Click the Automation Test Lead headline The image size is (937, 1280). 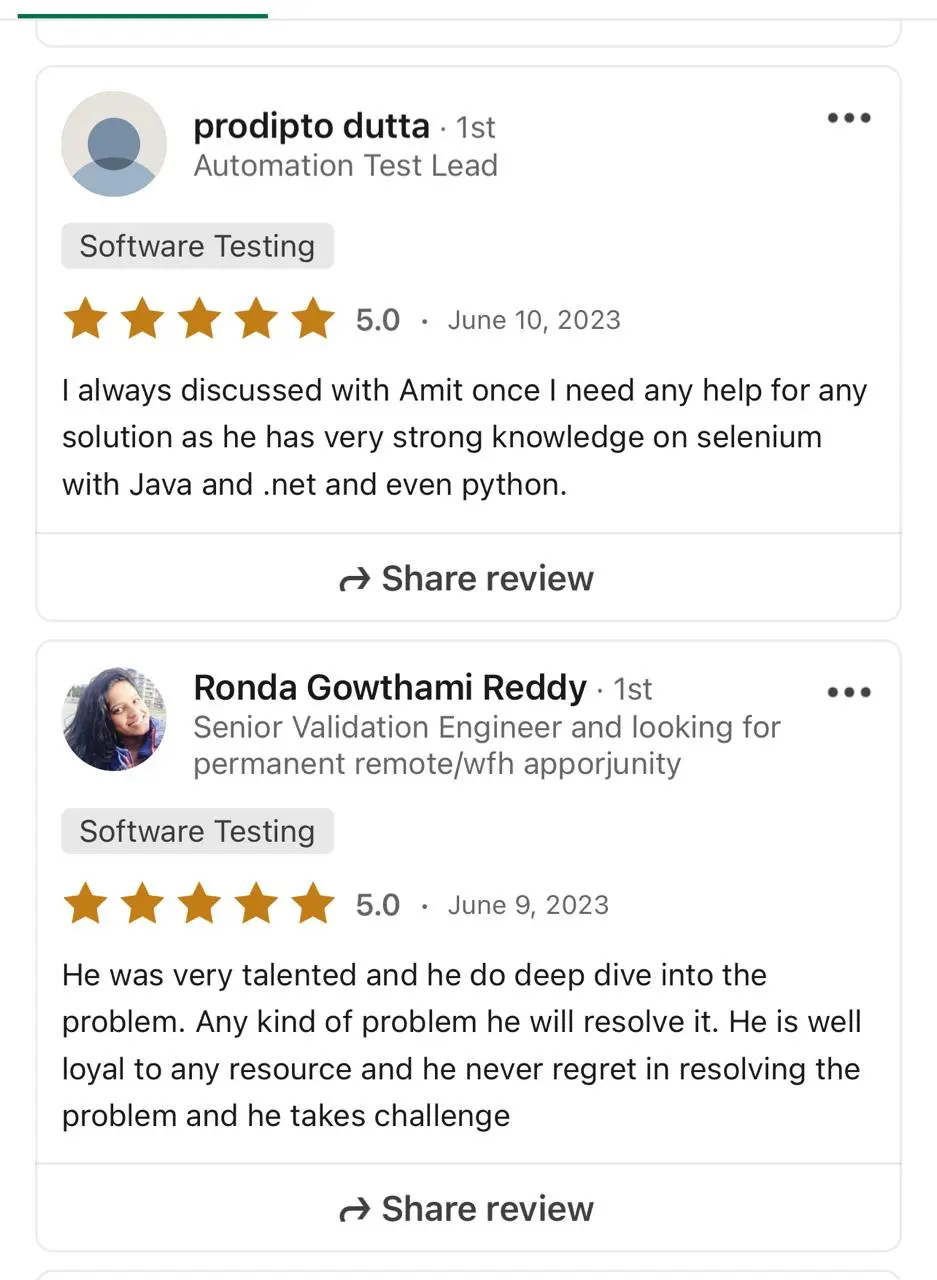click(345, 166)
